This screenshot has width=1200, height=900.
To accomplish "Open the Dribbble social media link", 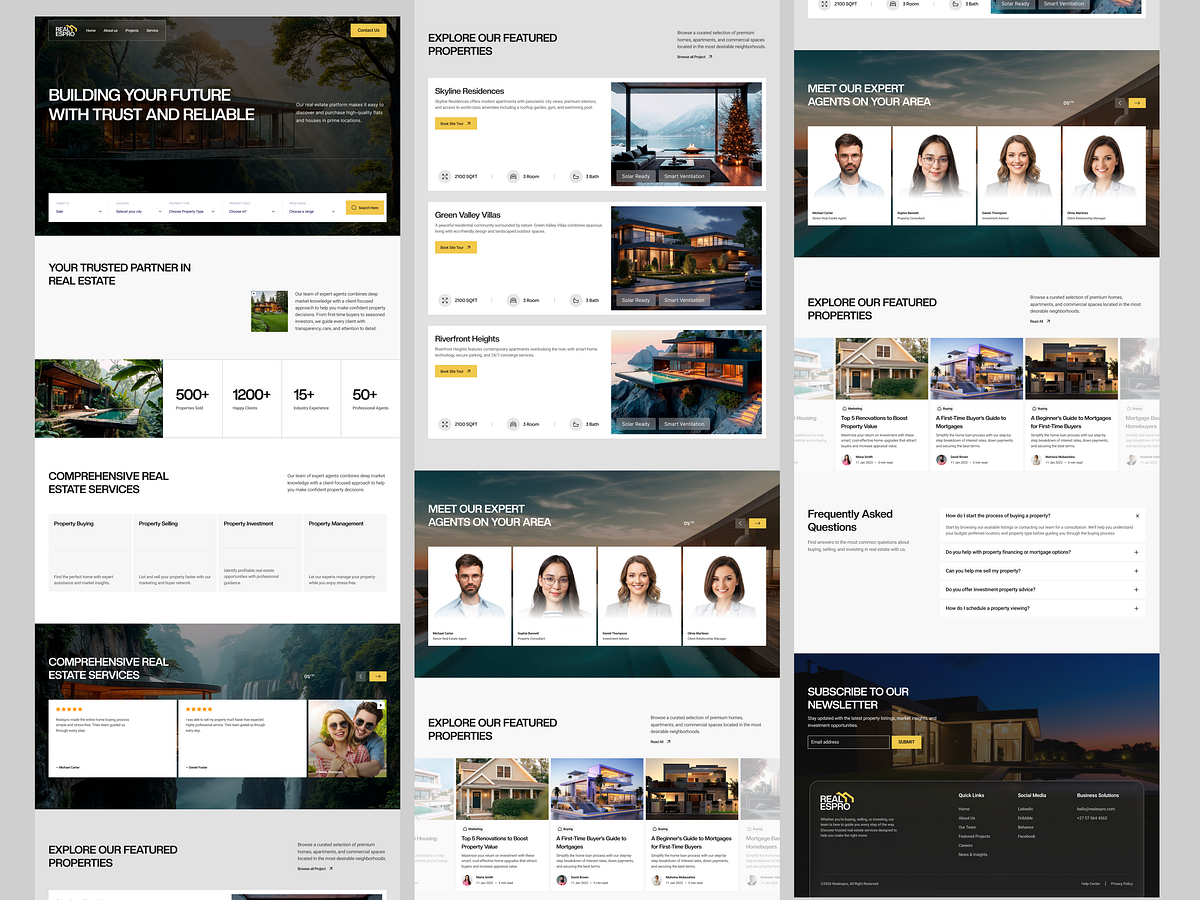I will pyautogui.click(x=1025, y=818).
